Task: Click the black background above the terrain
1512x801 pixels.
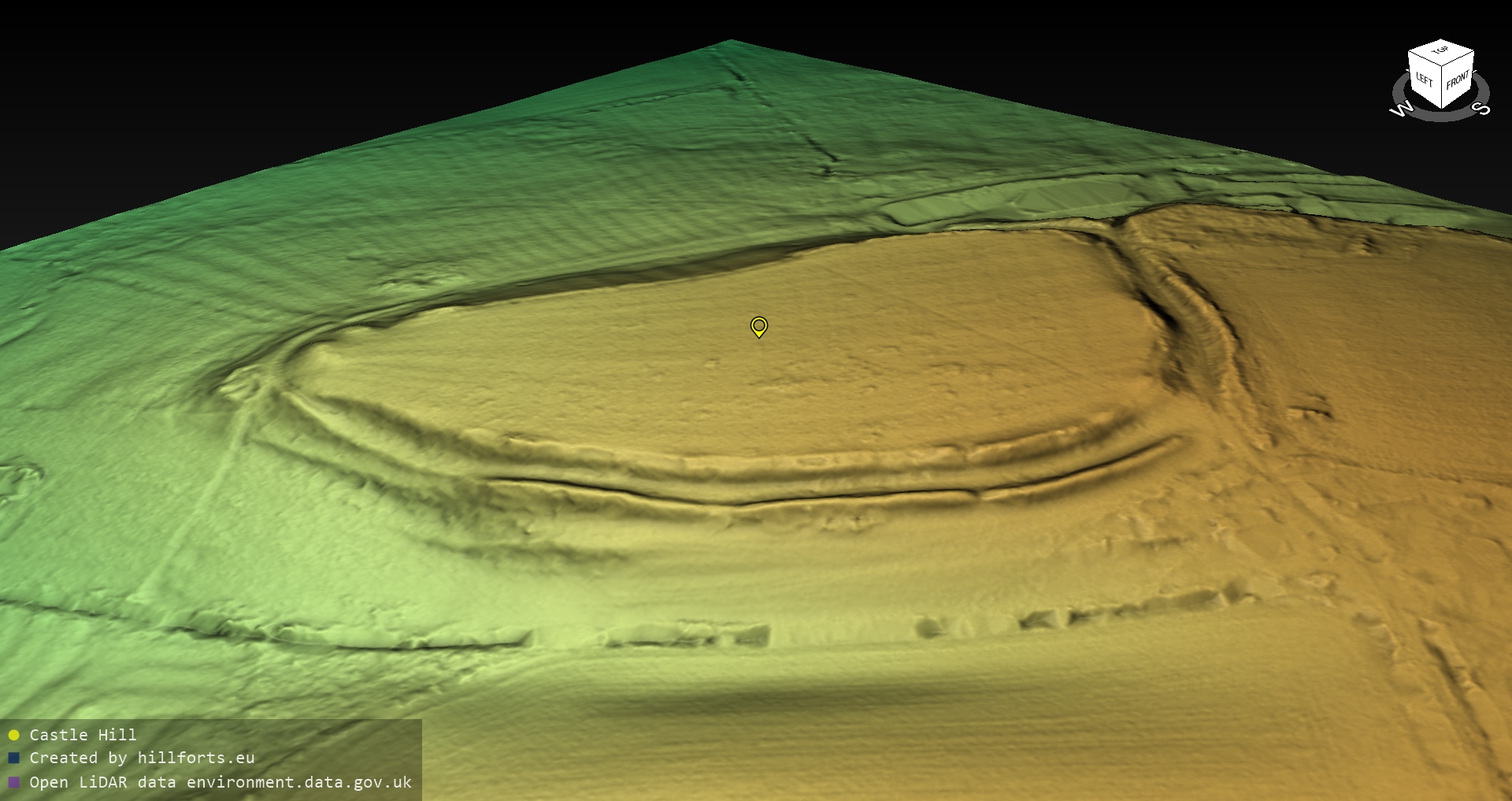Action: click(x=315, y=63)
